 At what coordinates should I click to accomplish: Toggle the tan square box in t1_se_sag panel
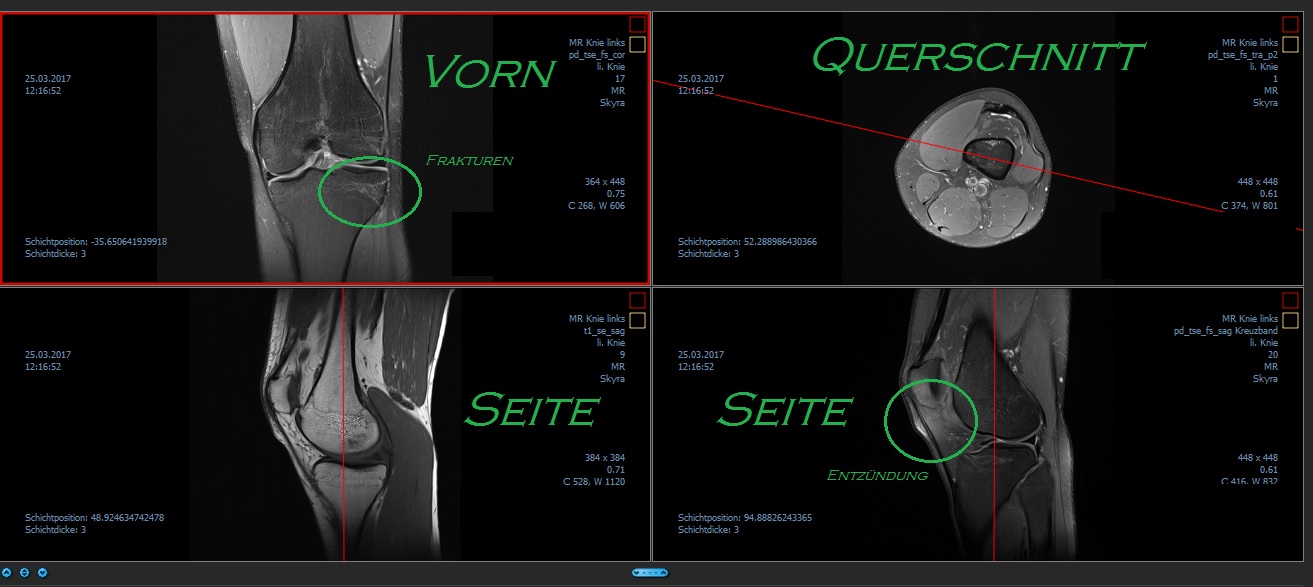tap(637, 320)
